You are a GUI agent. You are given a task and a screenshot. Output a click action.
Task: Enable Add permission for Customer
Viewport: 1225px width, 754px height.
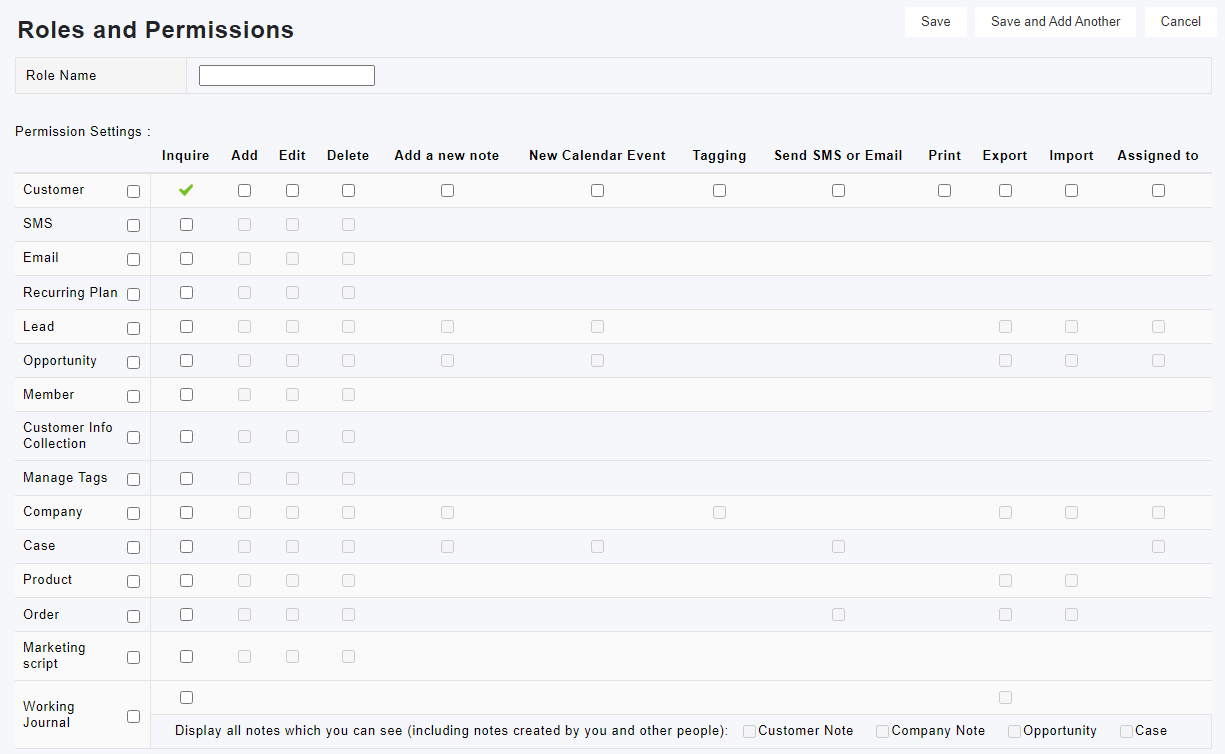coord(244,191)
